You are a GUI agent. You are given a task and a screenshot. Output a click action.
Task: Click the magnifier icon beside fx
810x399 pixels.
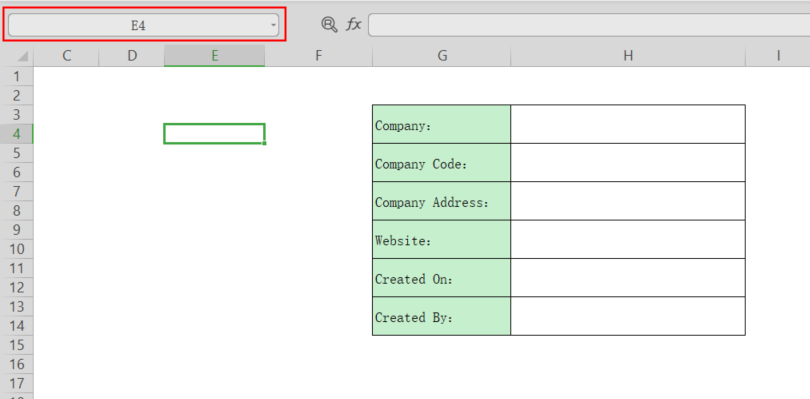[329, 24]
